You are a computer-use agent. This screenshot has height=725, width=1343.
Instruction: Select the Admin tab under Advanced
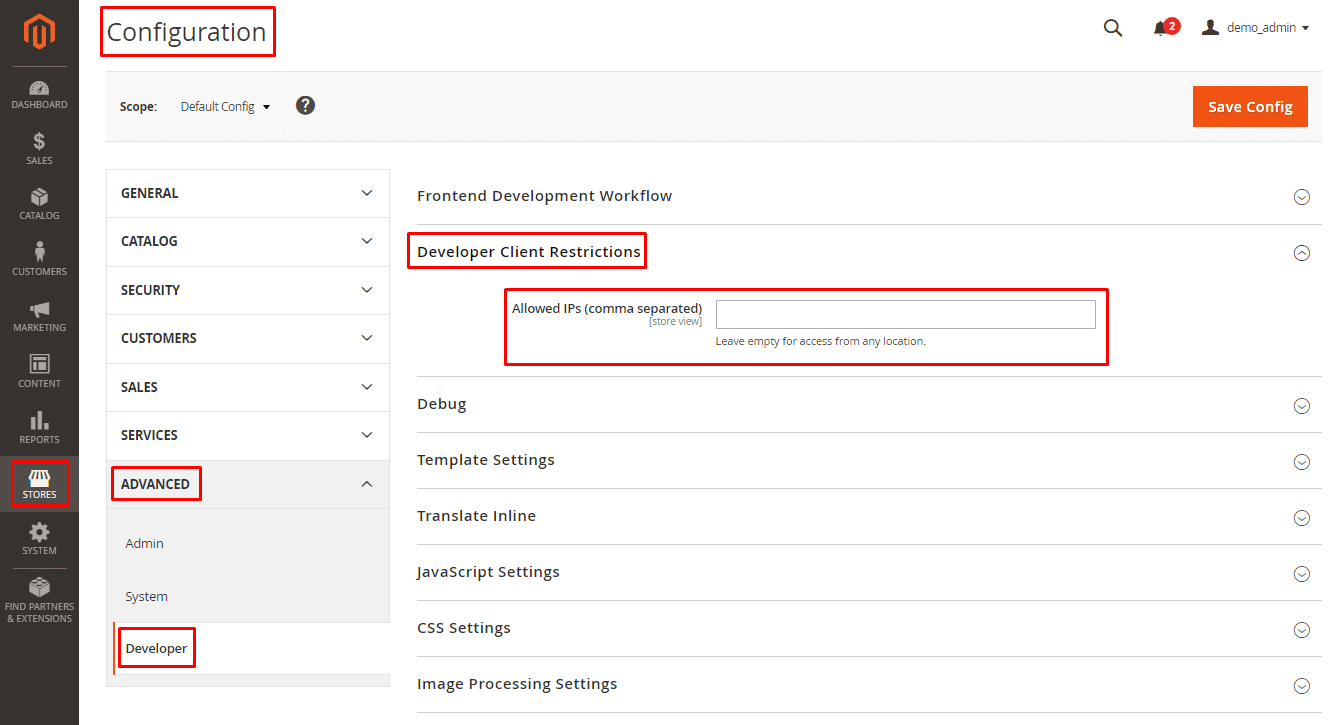point(144,544)
